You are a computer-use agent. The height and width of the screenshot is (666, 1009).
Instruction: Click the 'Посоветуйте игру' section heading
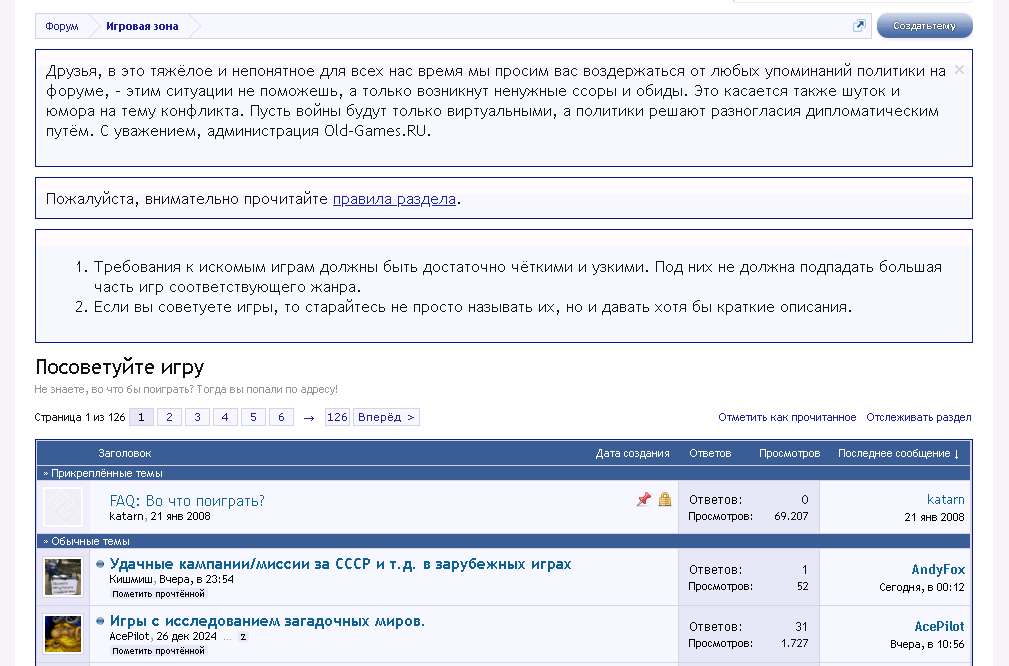pos(120,367)
